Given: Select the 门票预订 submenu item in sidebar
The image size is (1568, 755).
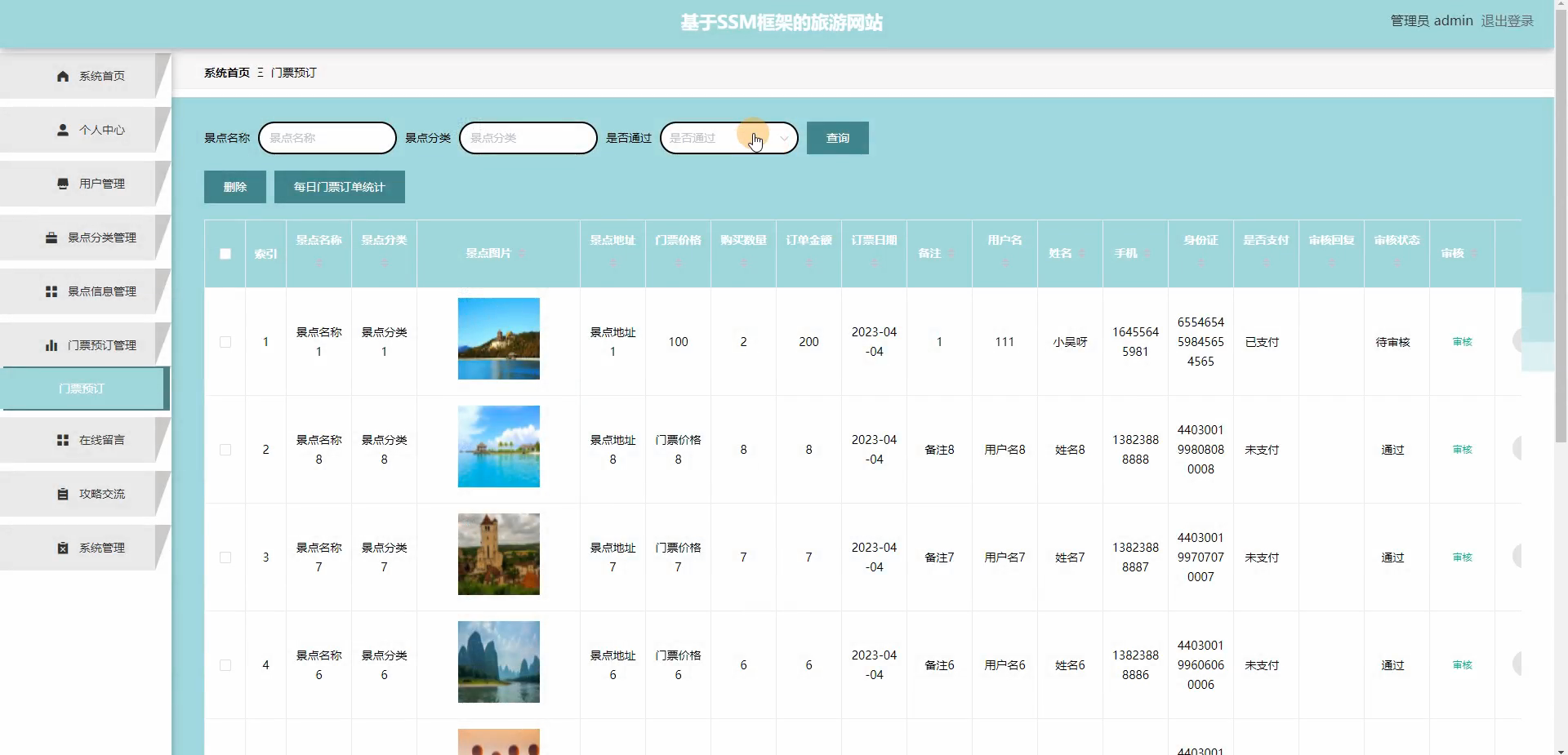Looking at the screenshot, I should (84, 389).
